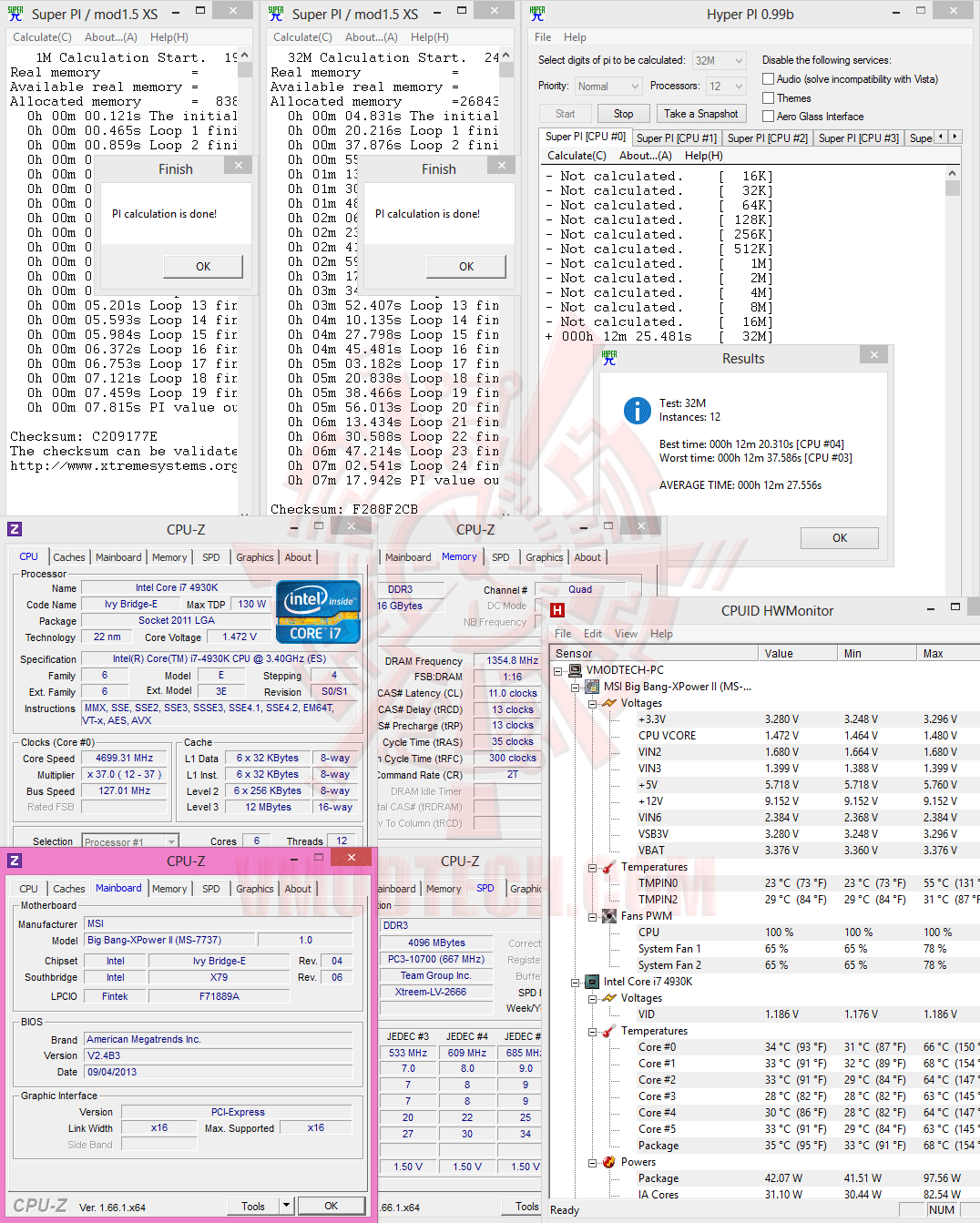Collapse the VMODTECH-PC tree node
This screenshot has width=980, height=1223.
(557, 670)
